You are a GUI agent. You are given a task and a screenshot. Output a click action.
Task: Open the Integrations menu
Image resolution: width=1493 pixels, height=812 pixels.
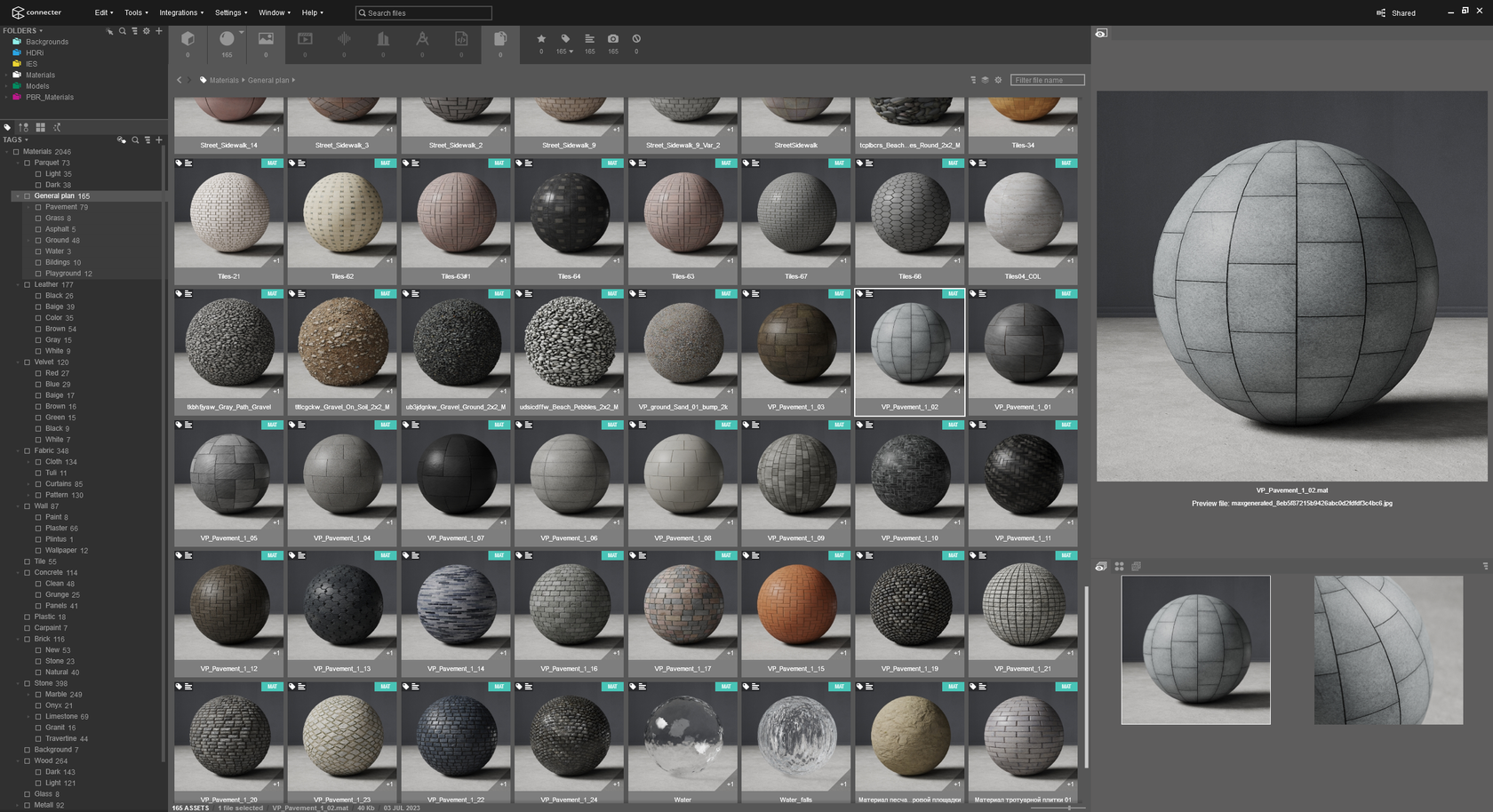click(x=180, y=12)
